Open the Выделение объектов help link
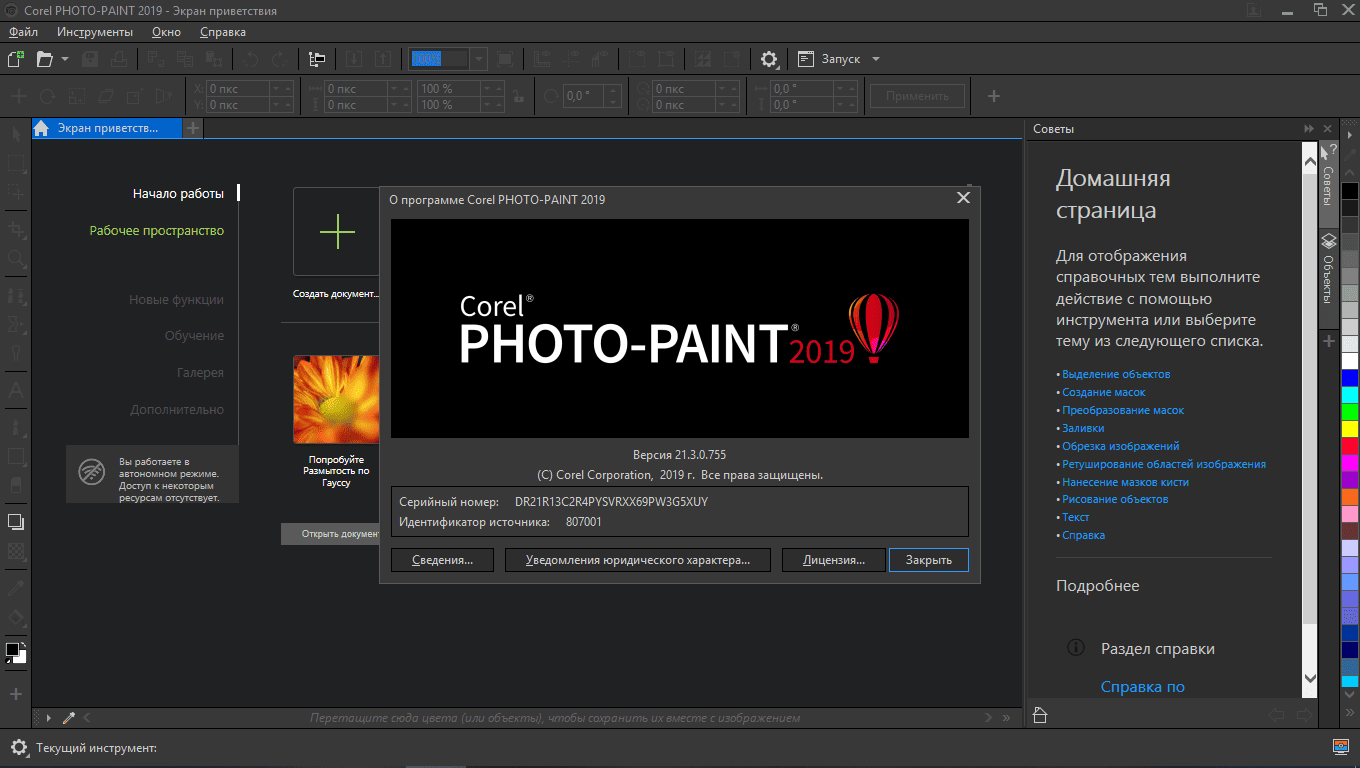The width and height of the screenshot is (1360, 768). click(x=1116, y=374)
